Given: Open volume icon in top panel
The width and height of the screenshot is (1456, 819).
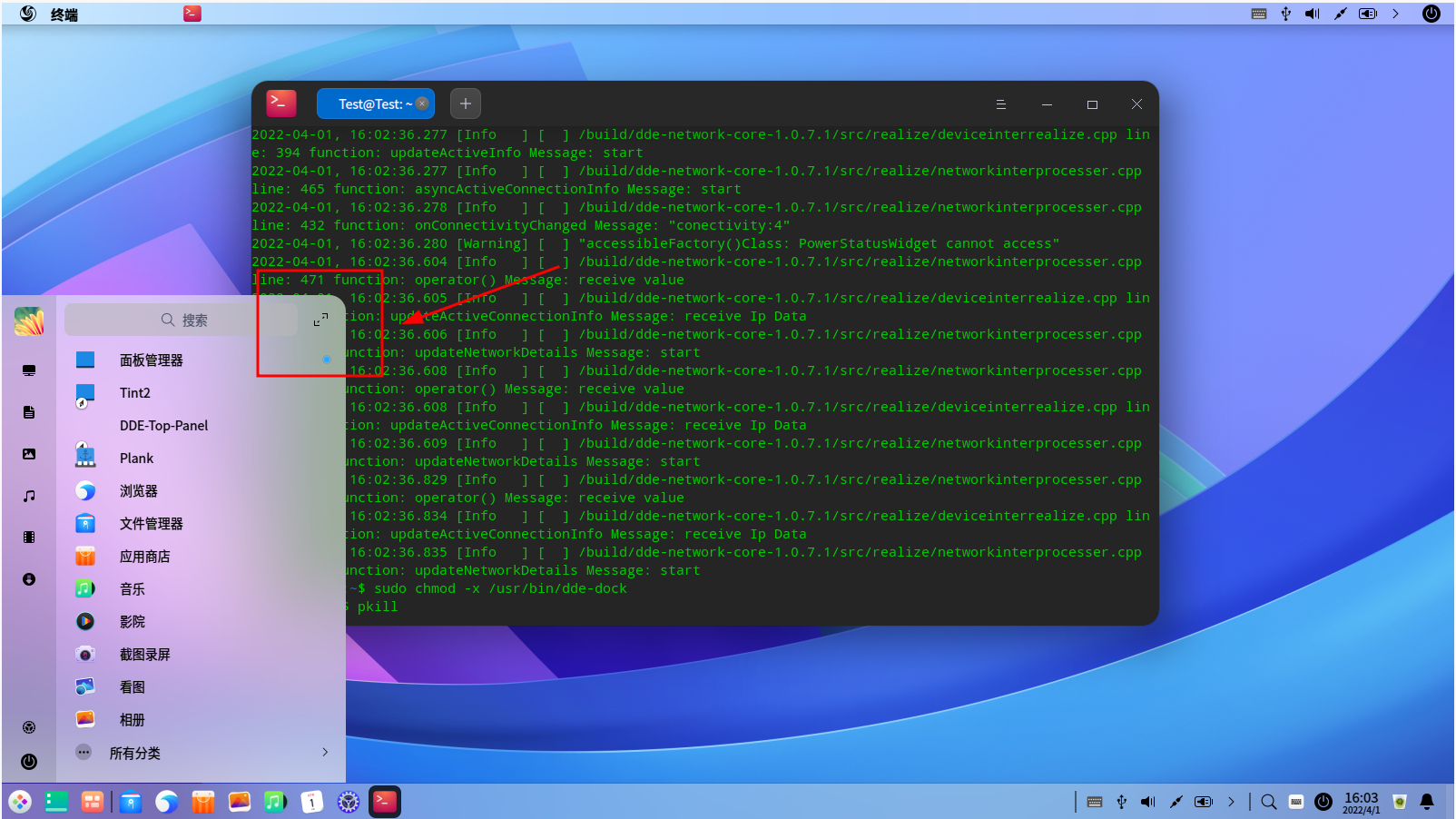Looking at the screenshot, I should click(x=1313, y=14).
